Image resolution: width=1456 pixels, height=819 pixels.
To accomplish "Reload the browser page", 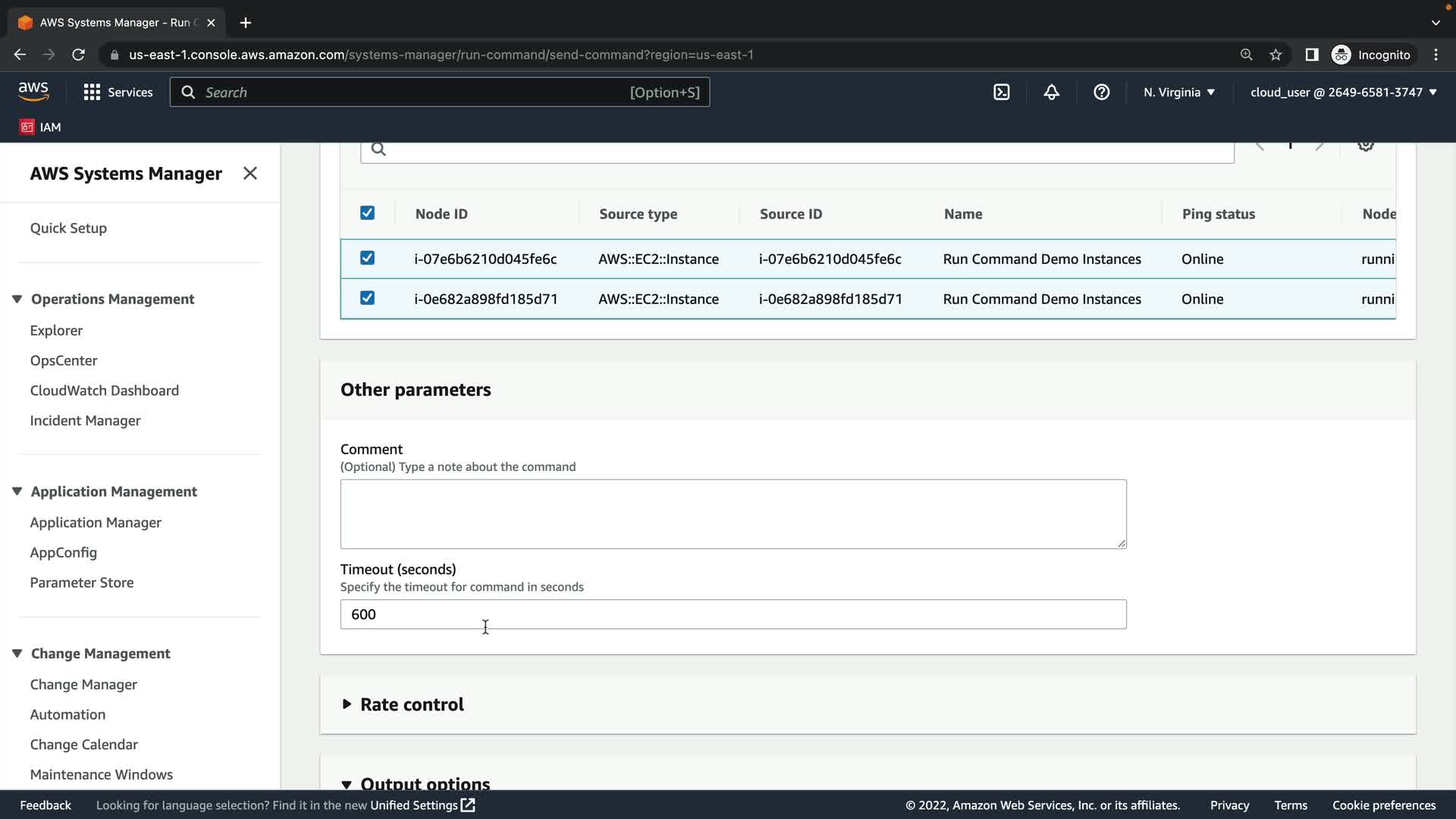I will click(x=78, y=55).
